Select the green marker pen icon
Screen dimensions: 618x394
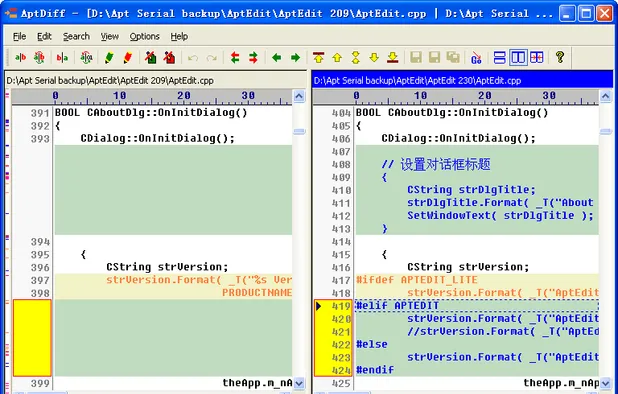[x=109, y=58]
